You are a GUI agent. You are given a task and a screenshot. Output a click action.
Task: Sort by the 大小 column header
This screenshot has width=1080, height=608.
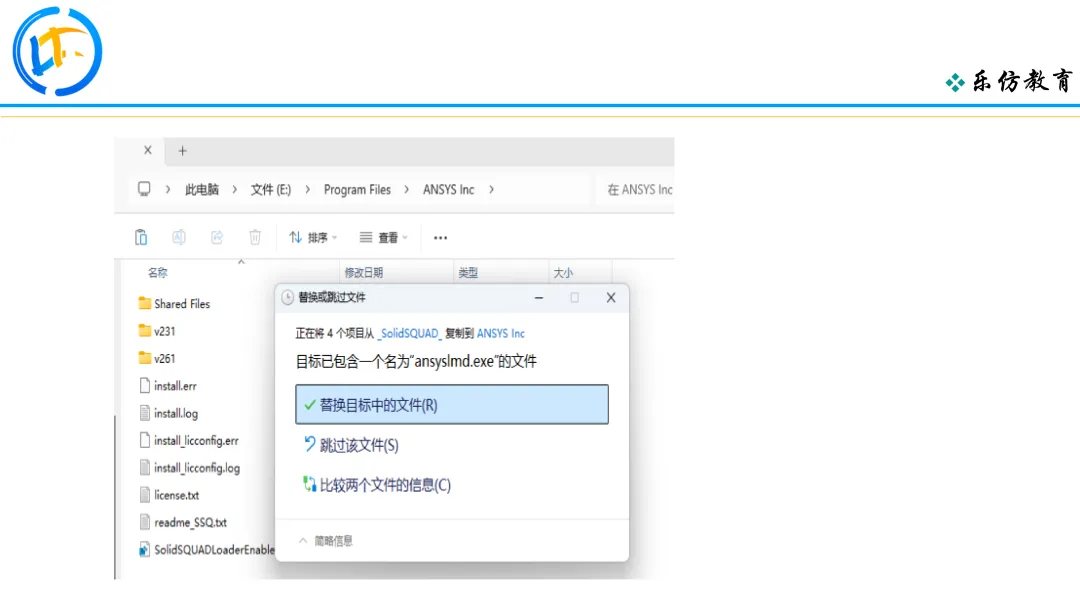coord(563,273)
